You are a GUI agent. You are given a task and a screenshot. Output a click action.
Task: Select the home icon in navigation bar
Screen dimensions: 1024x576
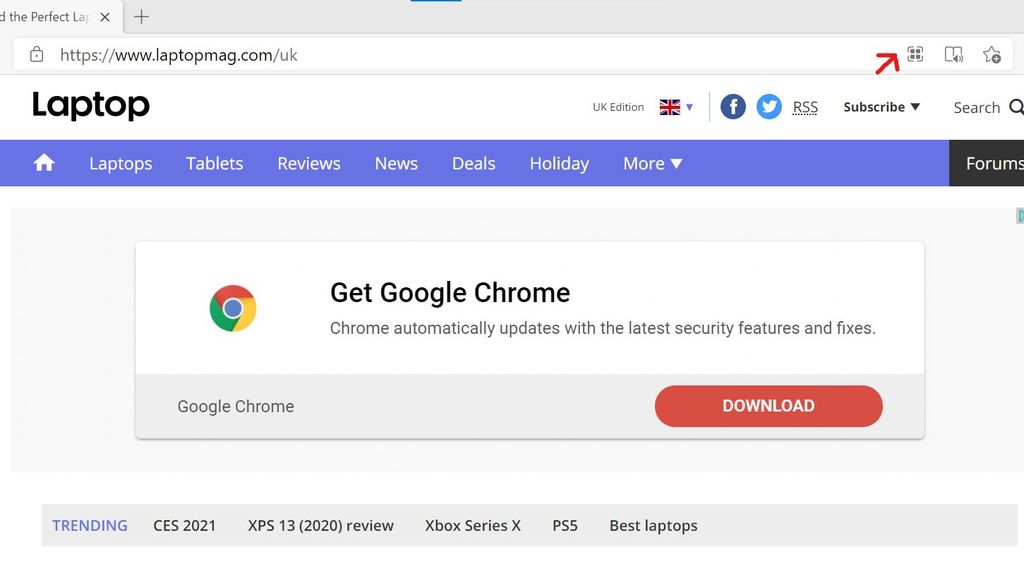pyautogui.click(x=42, y=162)
